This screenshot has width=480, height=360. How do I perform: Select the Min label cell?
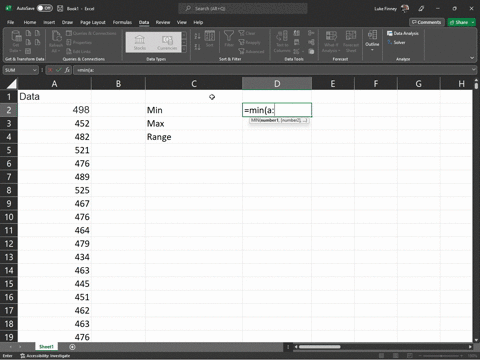194,110
